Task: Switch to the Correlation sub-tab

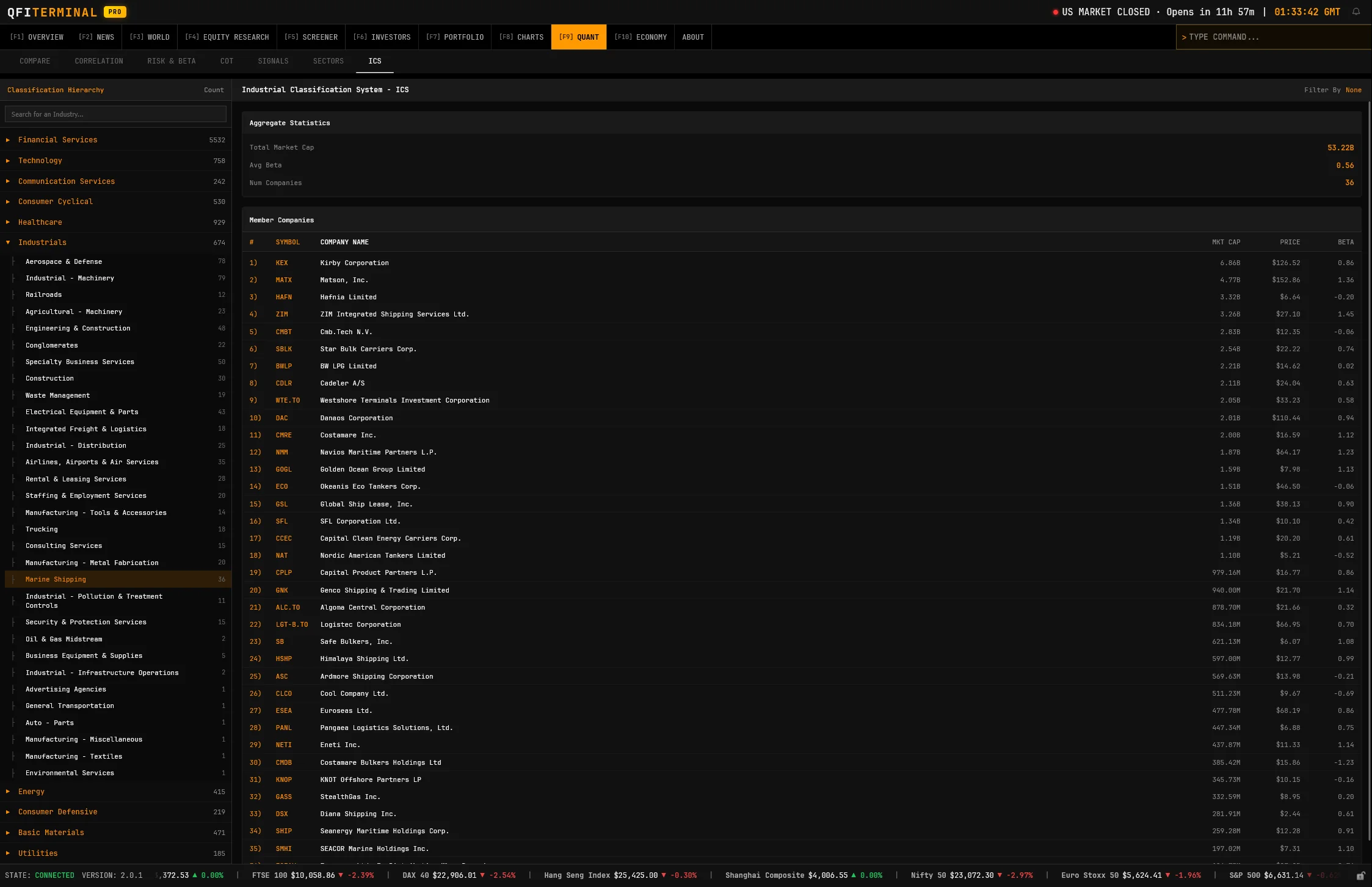Action: tap(99, 61)
